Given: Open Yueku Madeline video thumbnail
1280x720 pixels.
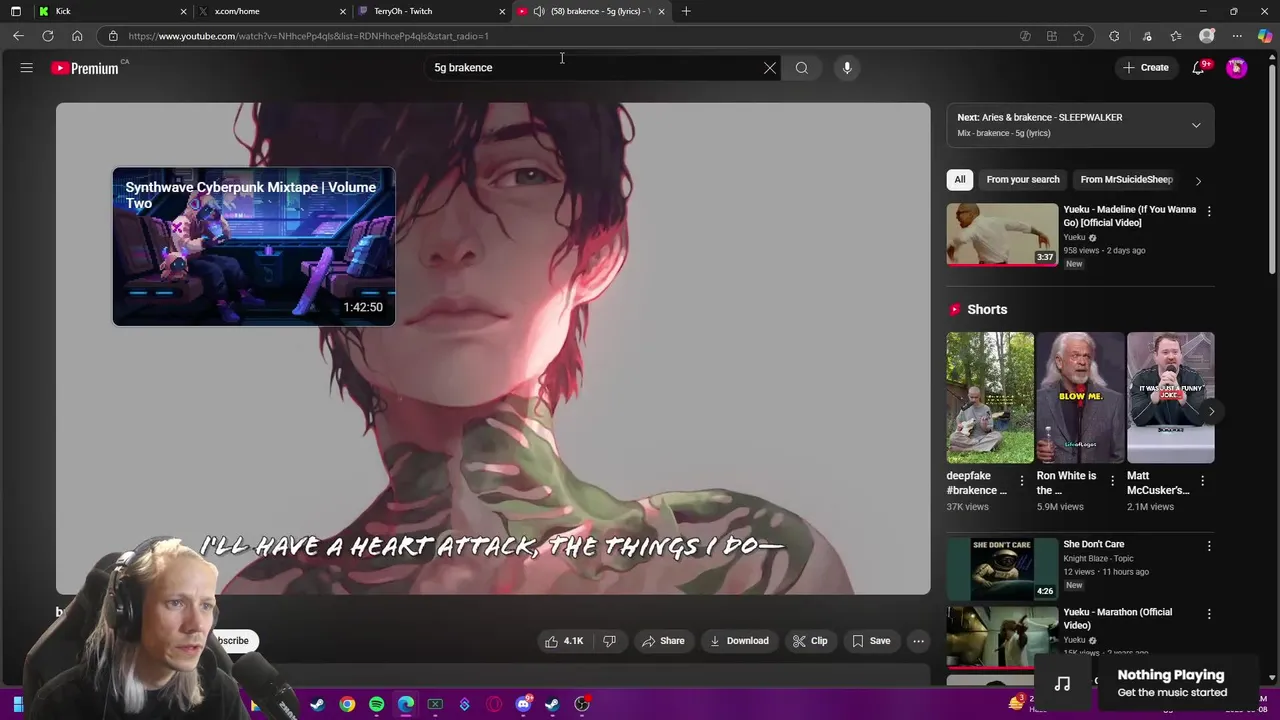Looking at the screenshot, I should coord(1002,235).
